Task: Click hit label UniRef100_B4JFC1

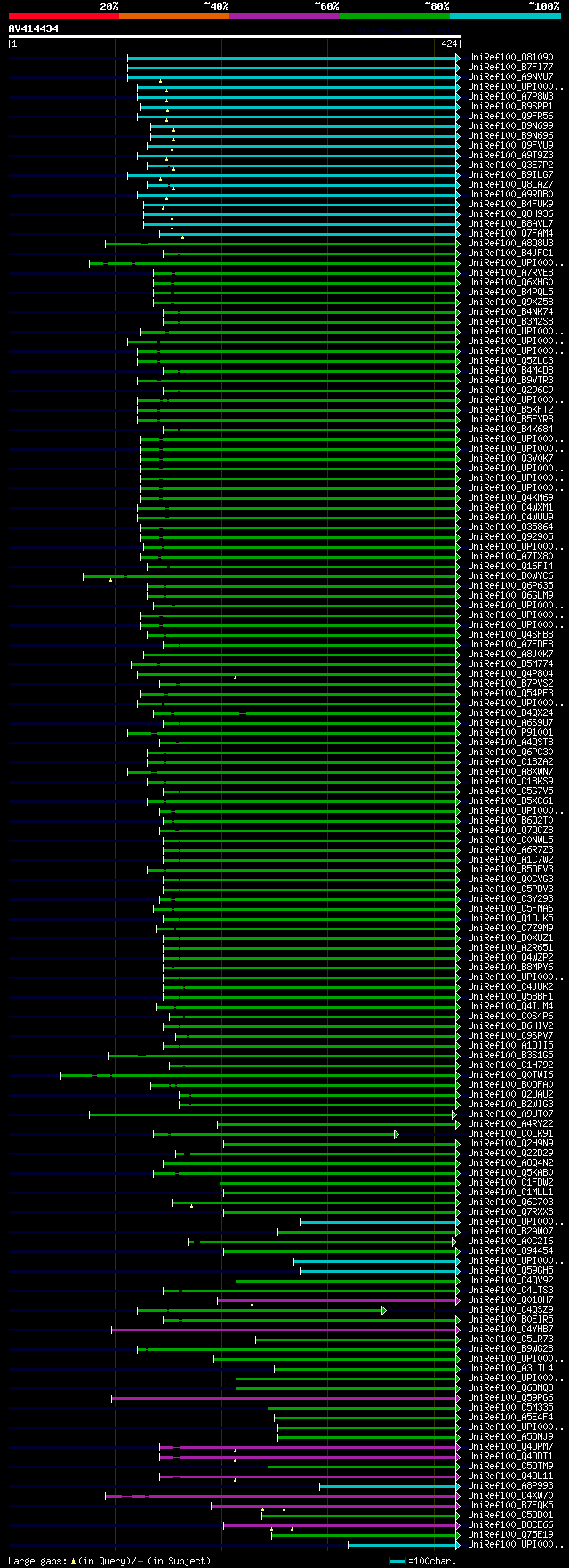Action: click(x=510, y=253)
